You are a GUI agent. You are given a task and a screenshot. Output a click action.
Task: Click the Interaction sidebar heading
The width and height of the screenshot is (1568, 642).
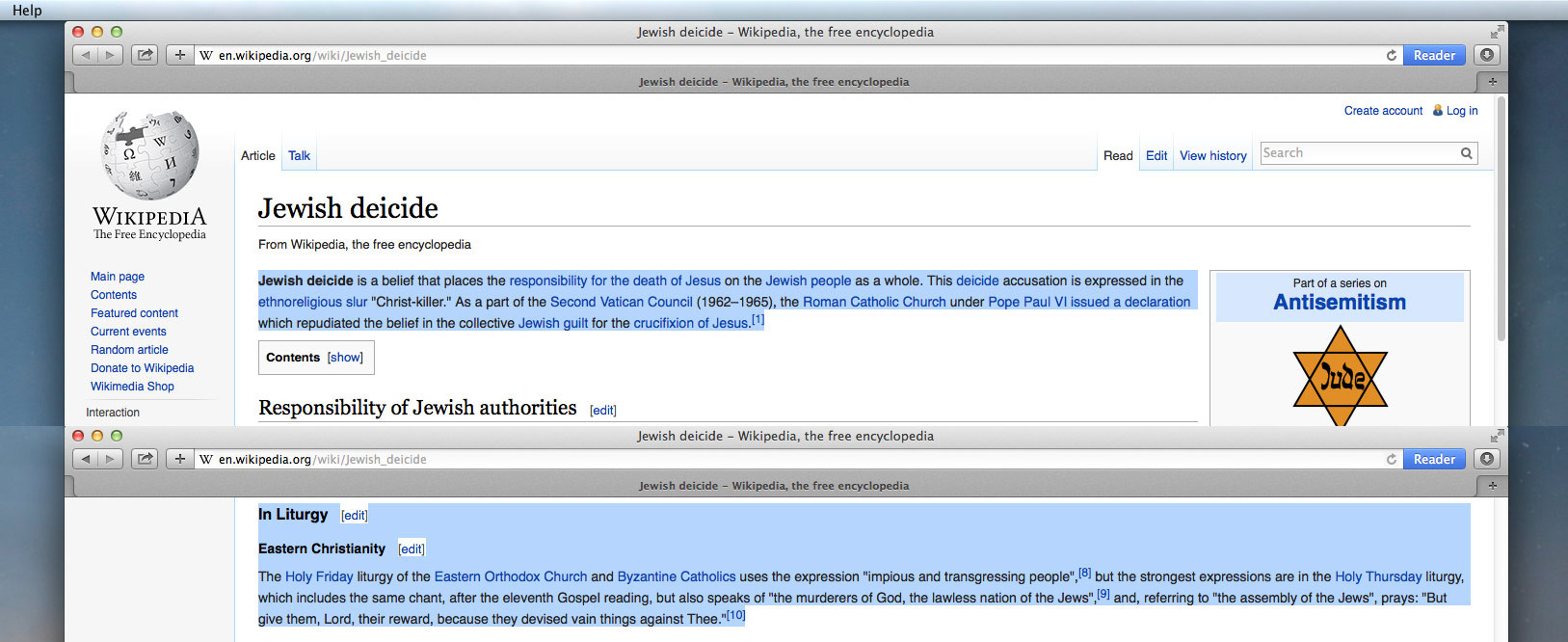113,413
